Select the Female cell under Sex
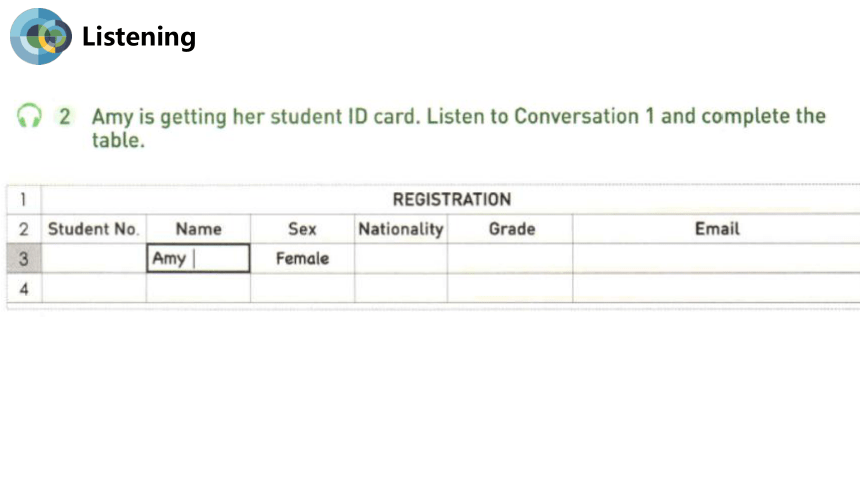The image size is (860, 484). pos(302,258)
